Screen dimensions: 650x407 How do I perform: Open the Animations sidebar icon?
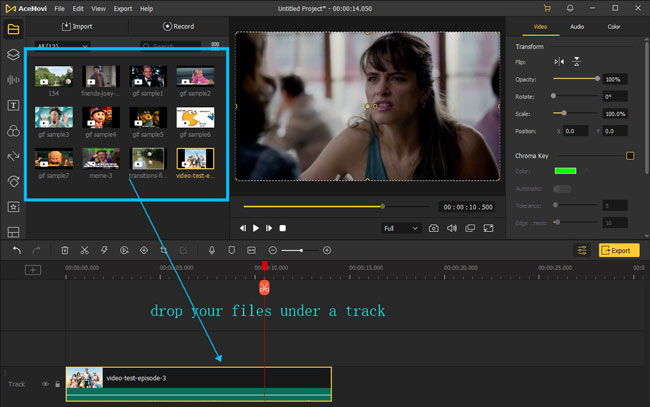(13, 181)
